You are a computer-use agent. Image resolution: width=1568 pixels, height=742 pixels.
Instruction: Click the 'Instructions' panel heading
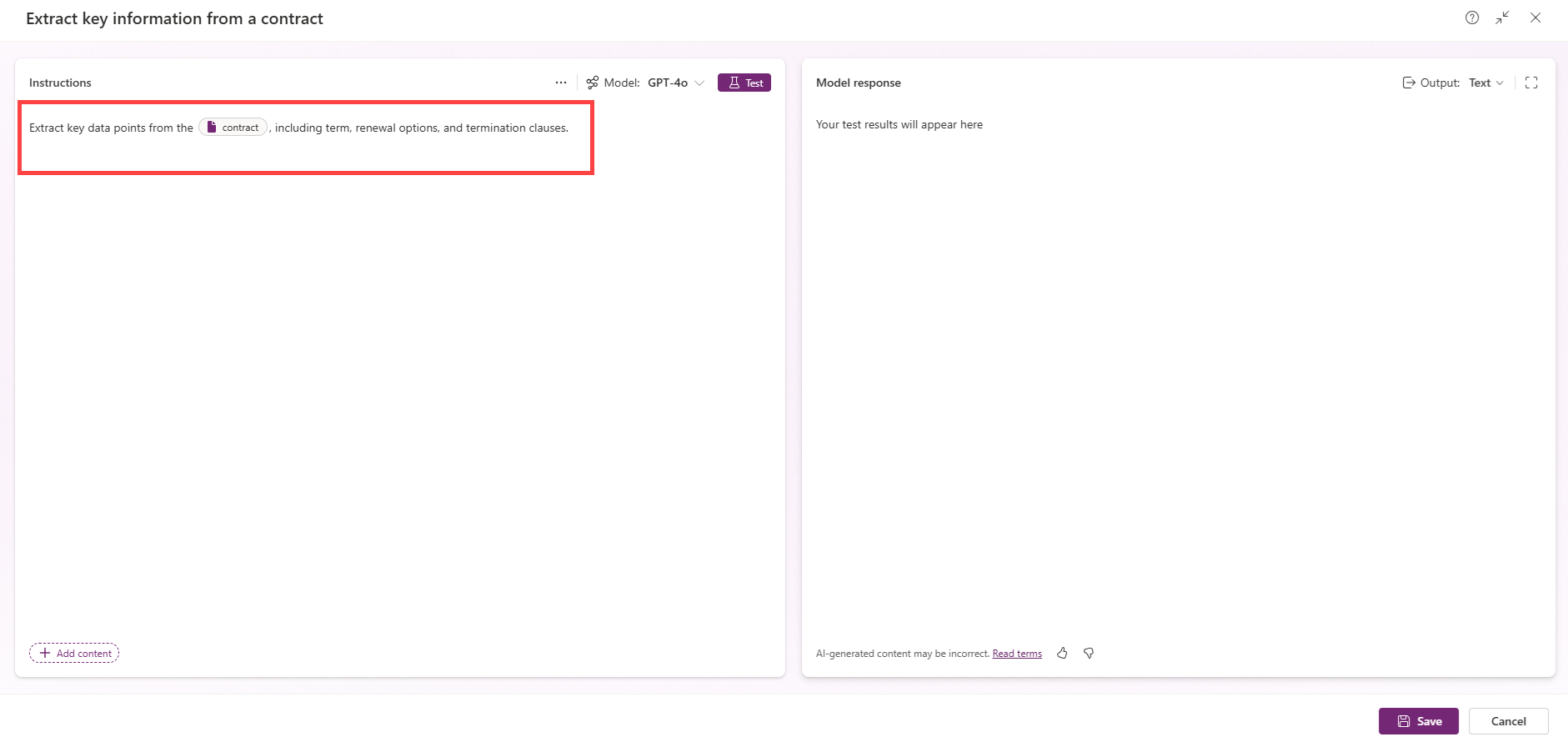[60, 83]
